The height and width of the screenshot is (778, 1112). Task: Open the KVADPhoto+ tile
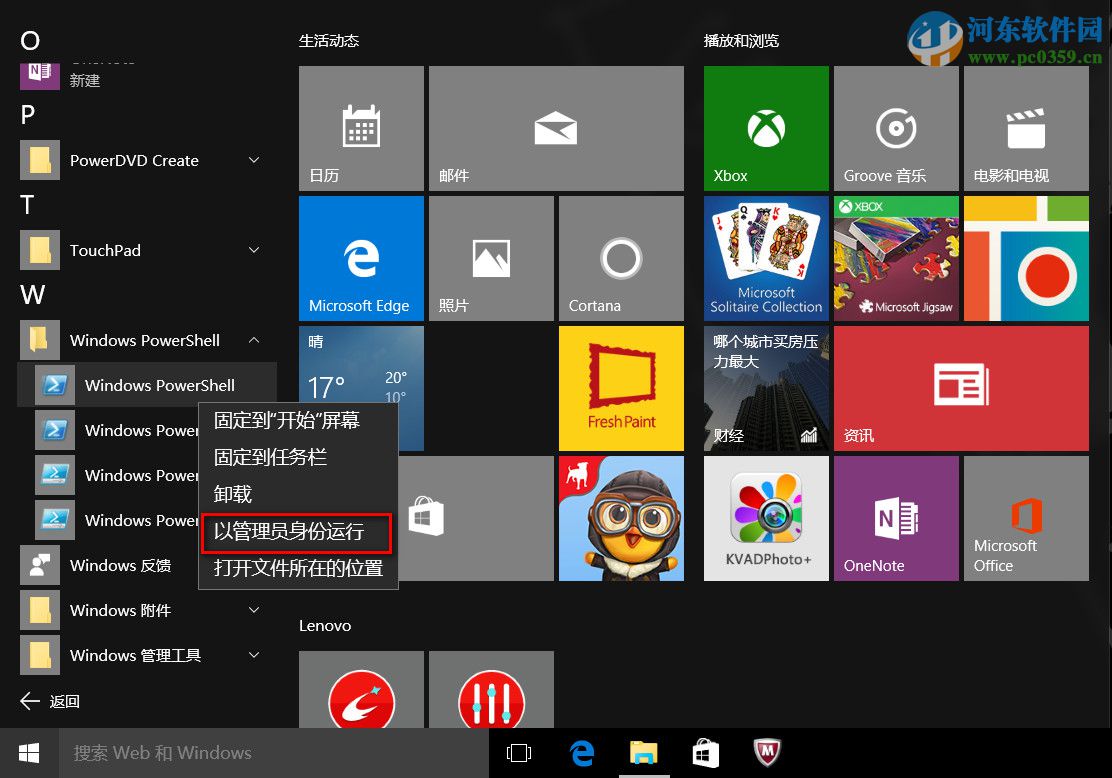(x=766, y=518)
